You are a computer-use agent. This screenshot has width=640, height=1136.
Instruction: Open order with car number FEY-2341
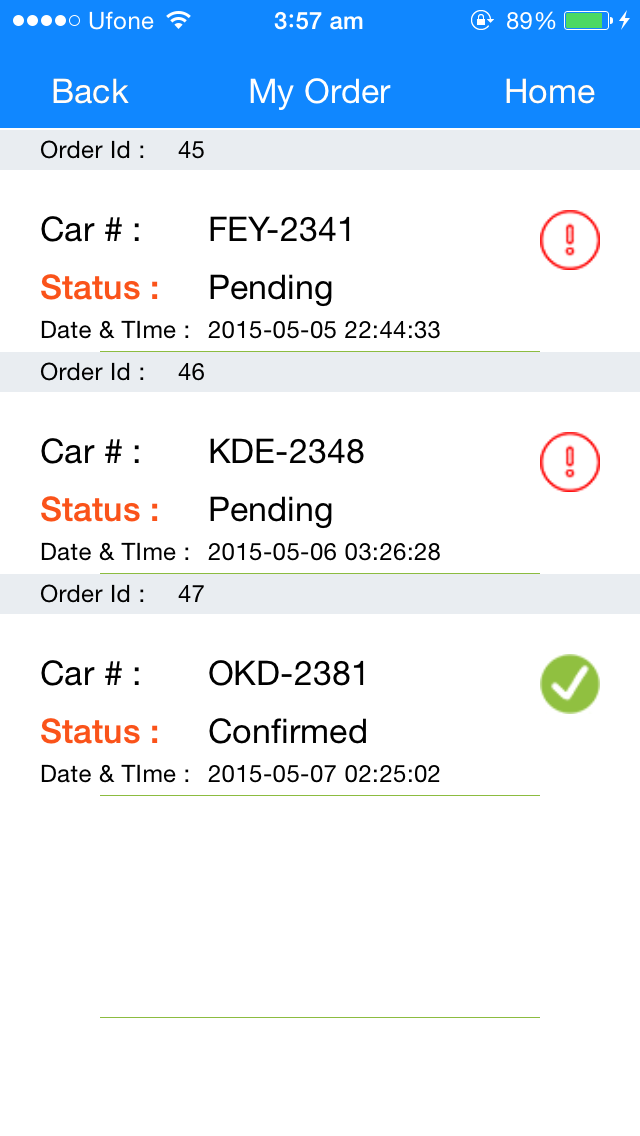point(281,230)
